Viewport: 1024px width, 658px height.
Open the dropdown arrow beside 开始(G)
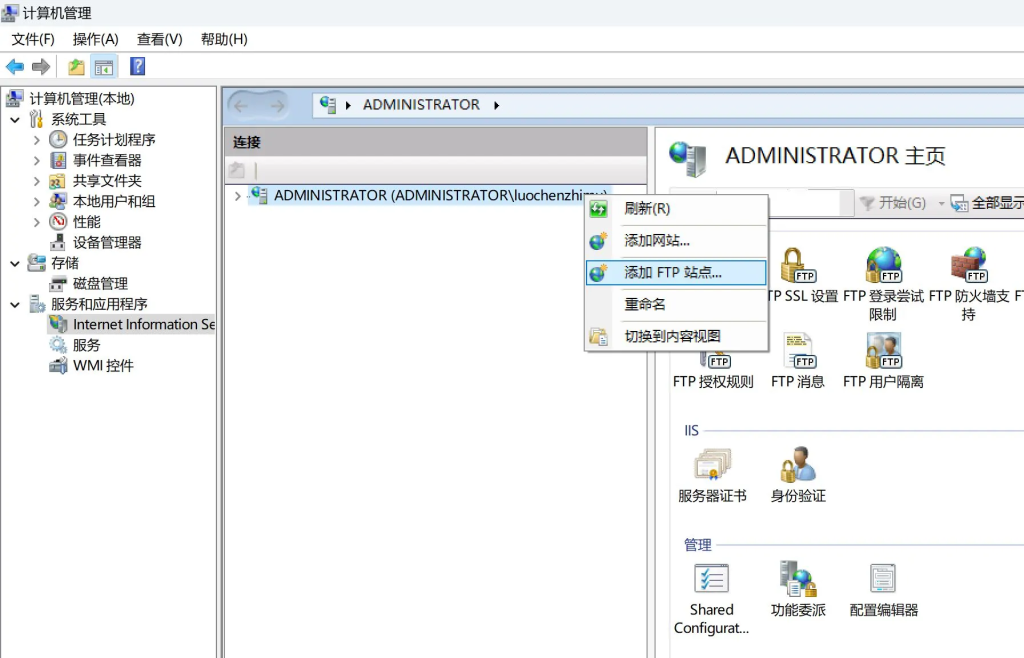[x=941, y=204]
